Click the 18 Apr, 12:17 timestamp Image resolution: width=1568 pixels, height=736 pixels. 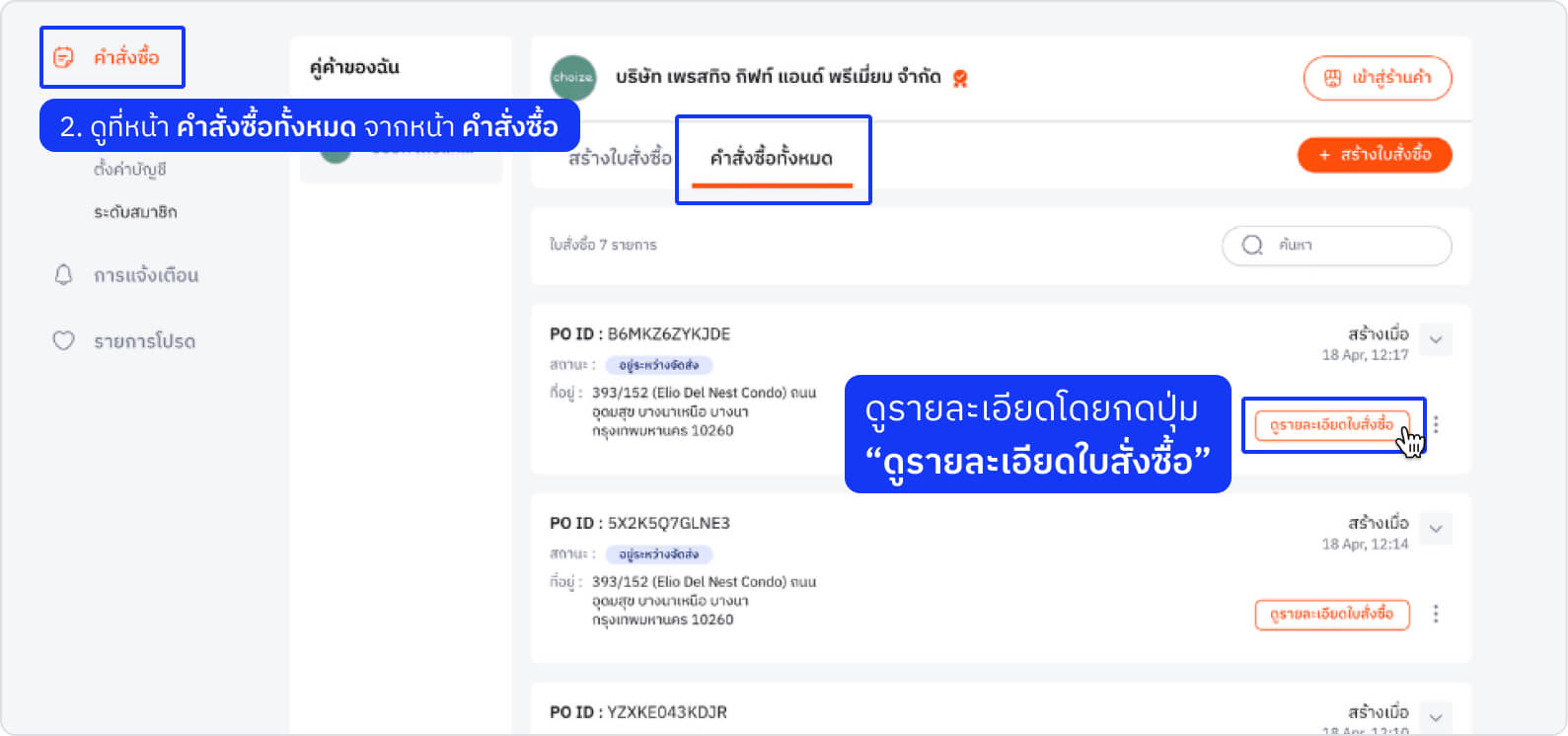click(x=1365, y=355)
